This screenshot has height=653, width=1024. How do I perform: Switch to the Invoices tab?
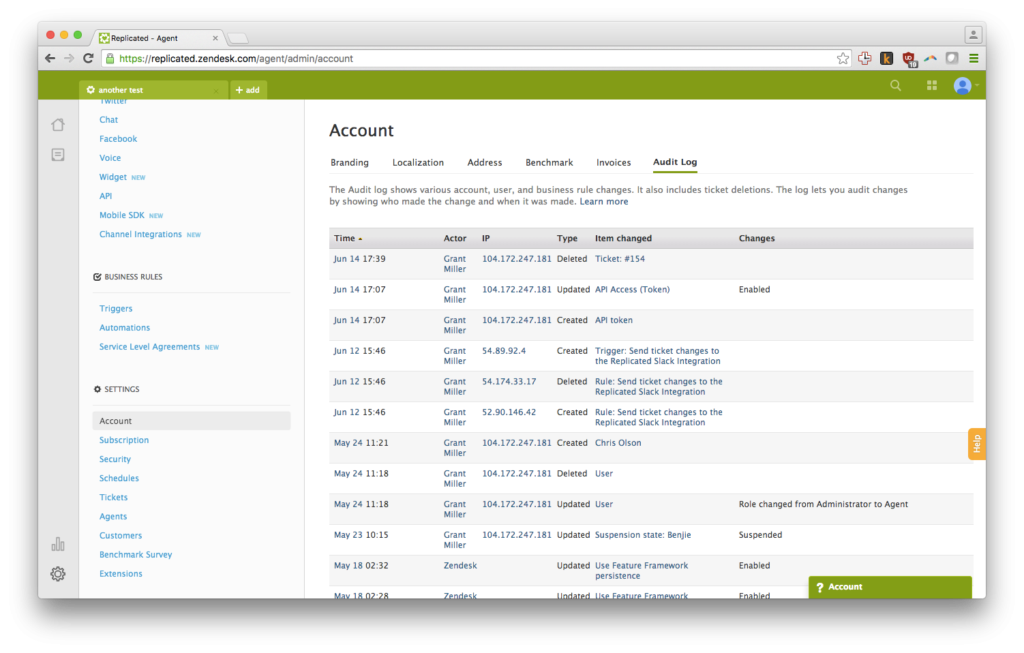point(613,162)
